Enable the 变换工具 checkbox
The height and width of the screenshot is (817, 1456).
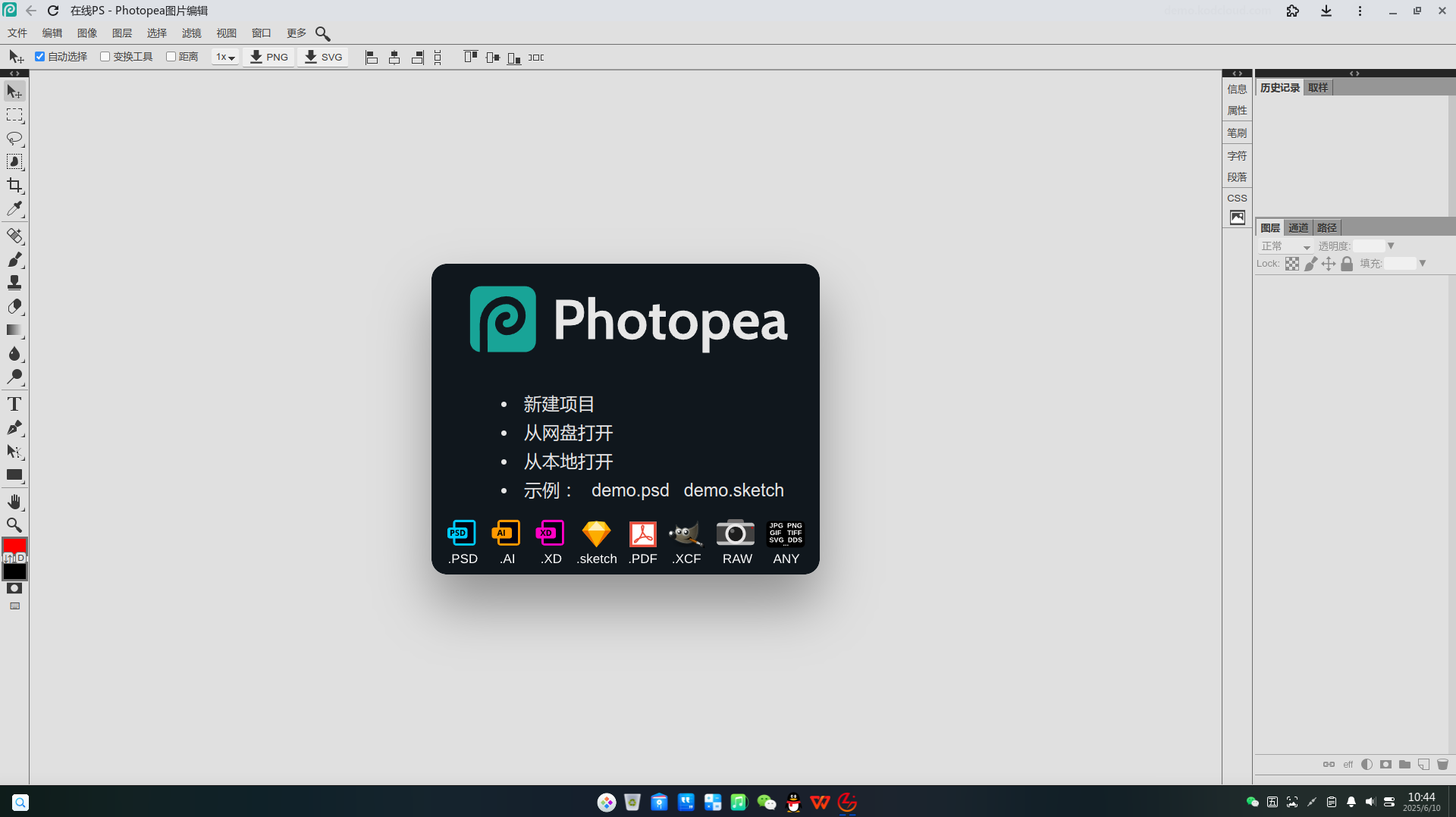pos(105,57)
